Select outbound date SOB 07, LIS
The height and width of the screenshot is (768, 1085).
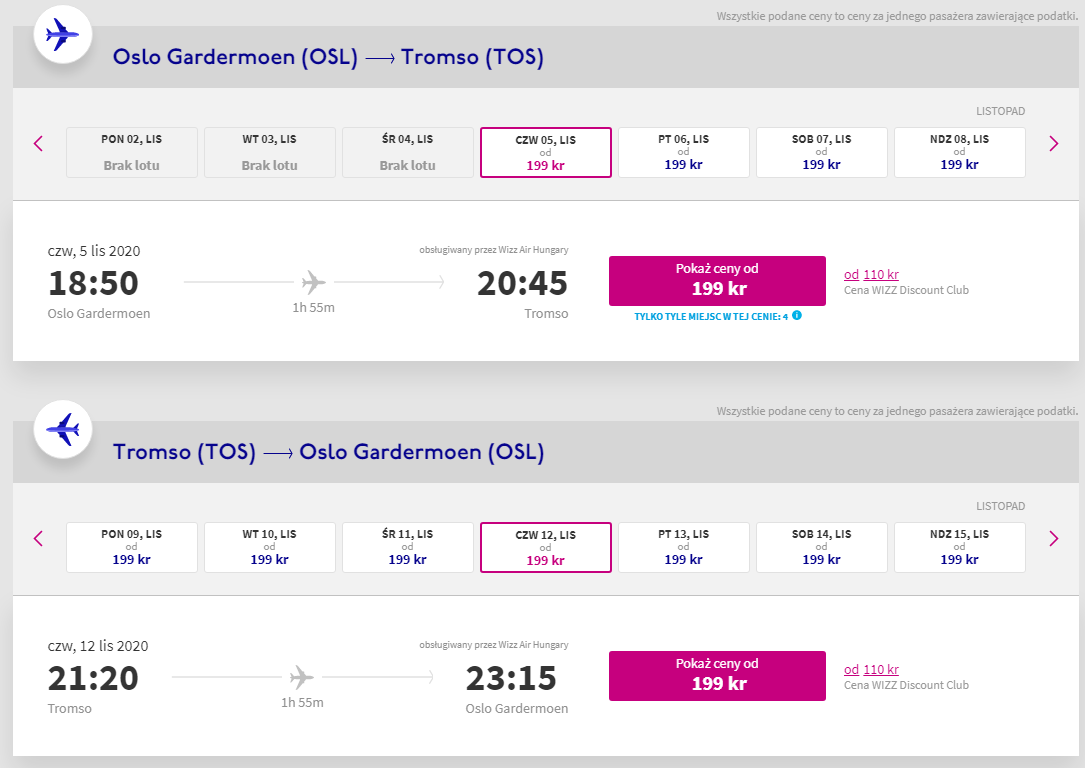(x=821, y=152)
